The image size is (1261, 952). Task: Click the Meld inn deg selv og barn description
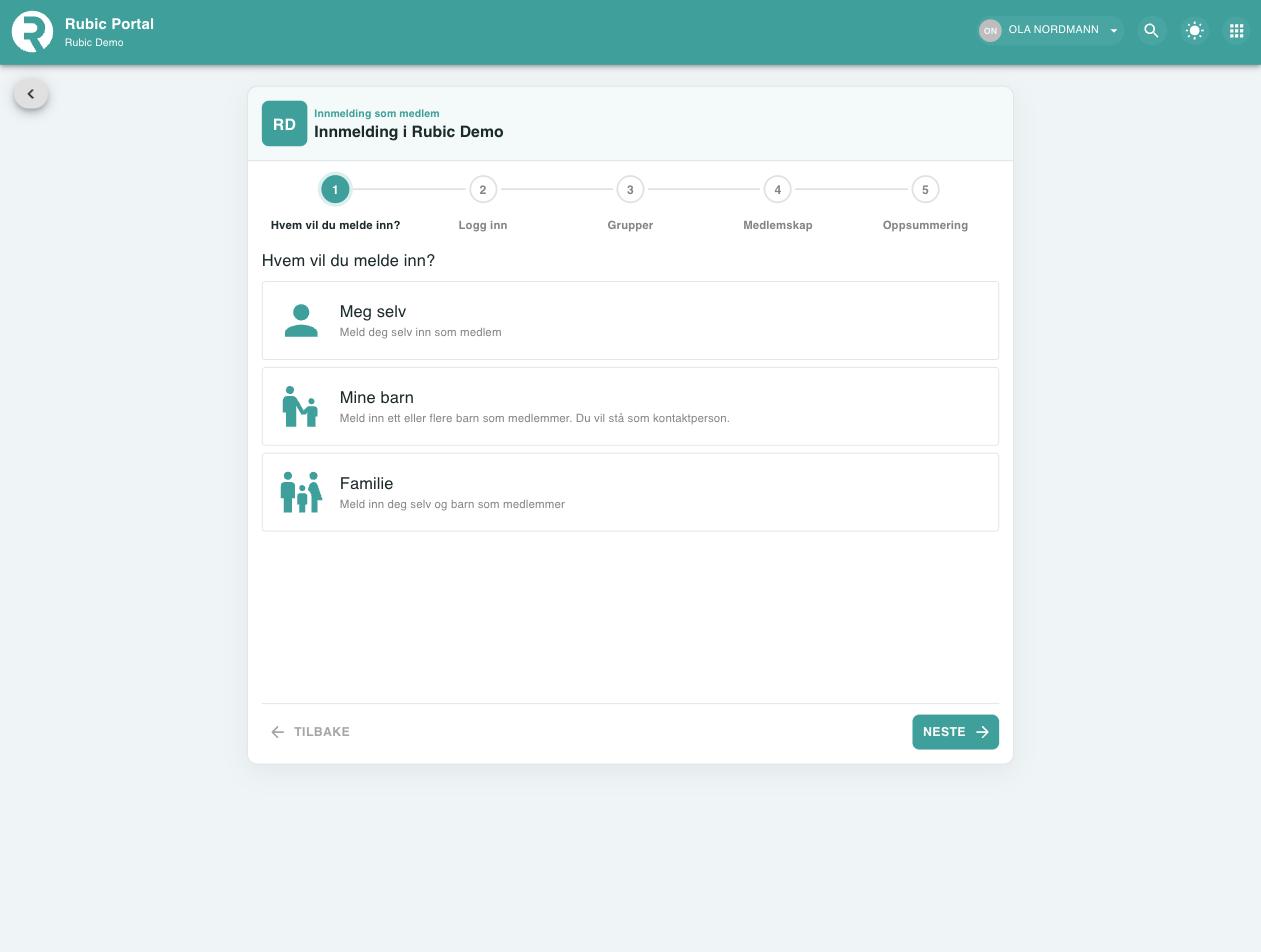click(452, 504)
